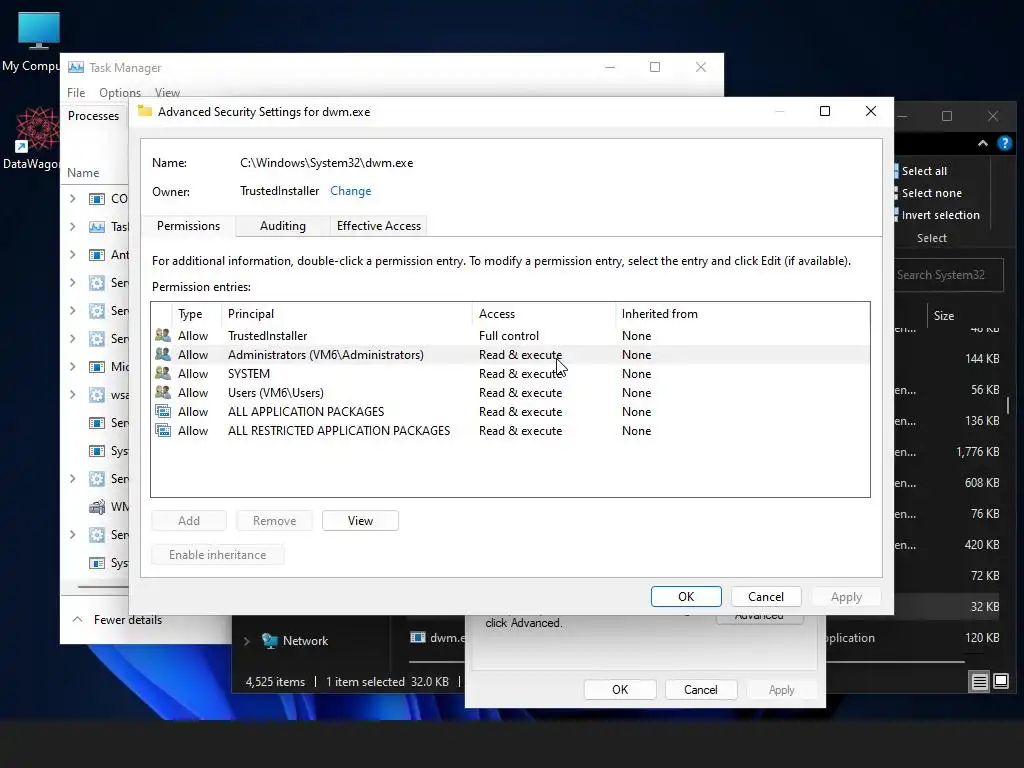Click the user icon of Administrators entry
Viewport: 1024px width, 768px height.
tap(163, 354)
